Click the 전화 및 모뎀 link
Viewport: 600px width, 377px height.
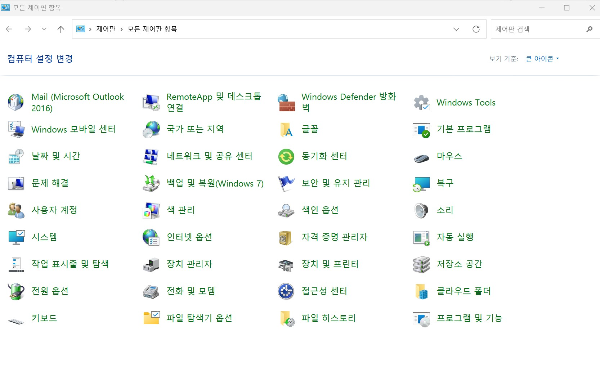click(x=191, y=291)
